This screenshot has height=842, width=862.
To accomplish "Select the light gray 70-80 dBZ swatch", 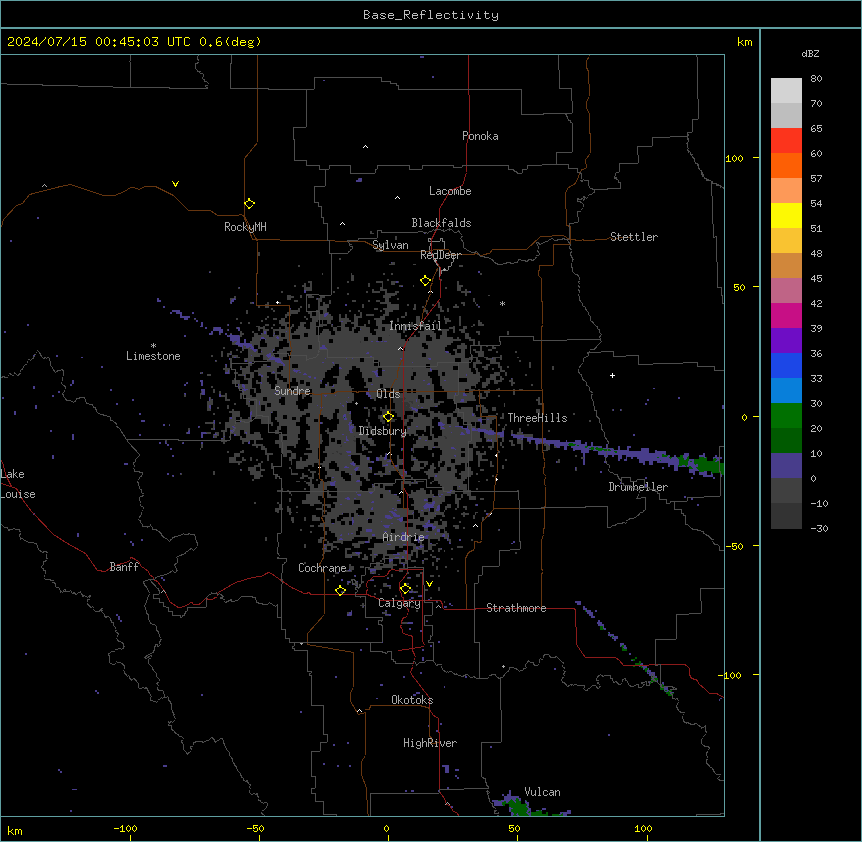I will [x=786, y=91].
